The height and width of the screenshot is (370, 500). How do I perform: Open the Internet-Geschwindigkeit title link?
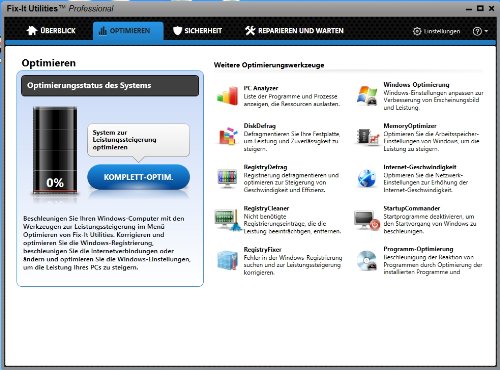pyautogui.click(x=420, y=167)
